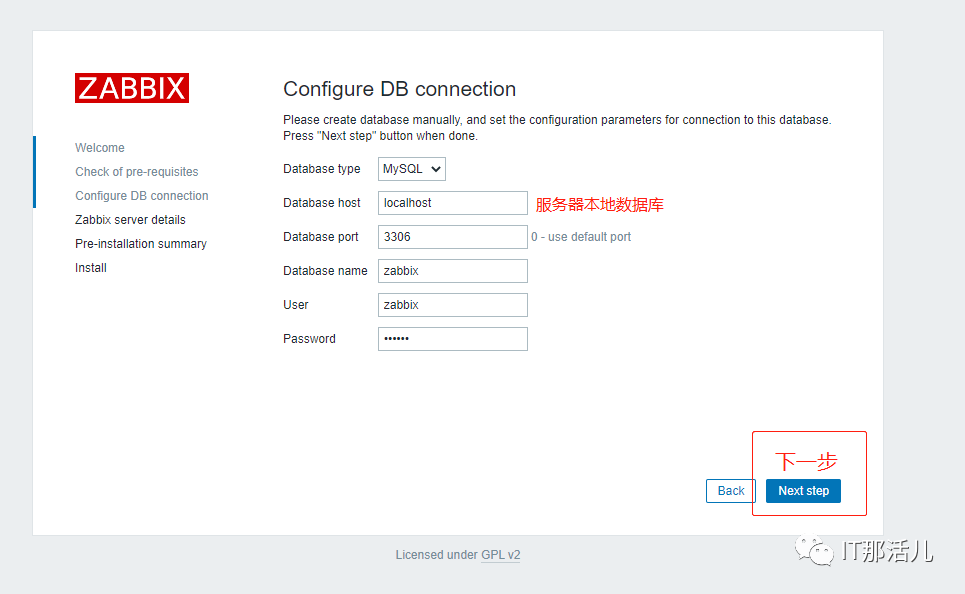Click the Database port label
Viewport: 965px width, 594px height.
321,237
